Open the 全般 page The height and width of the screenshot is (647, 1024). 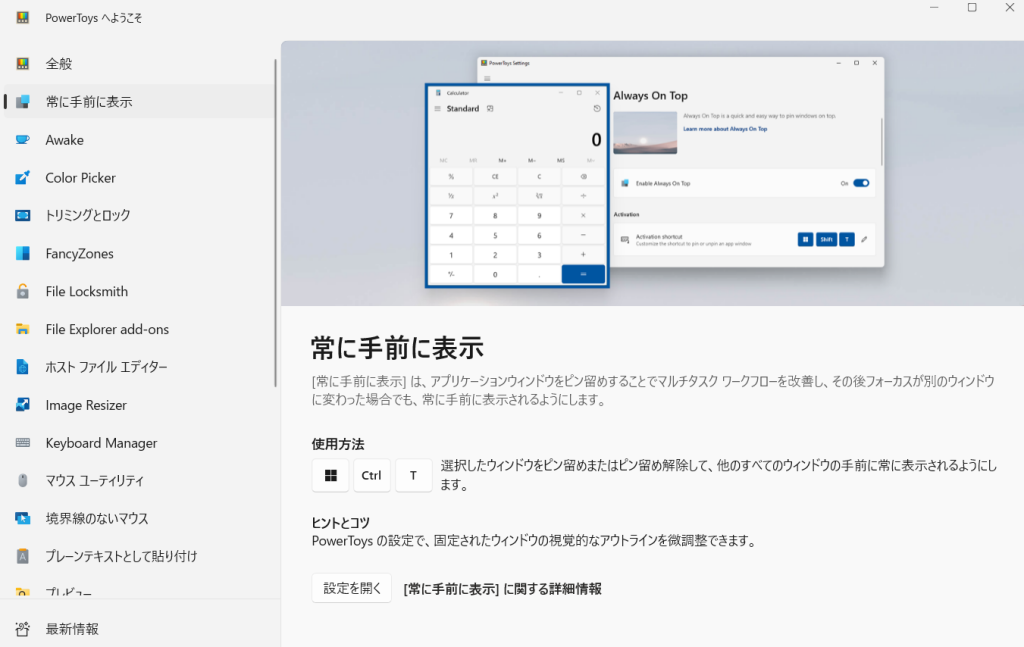(139, 63)
